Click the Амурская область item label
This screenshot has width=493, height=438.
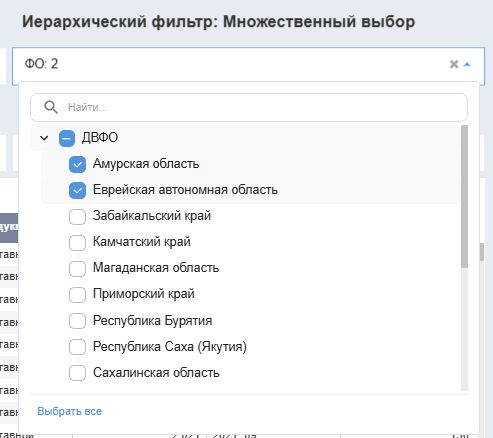coord(146,164)
